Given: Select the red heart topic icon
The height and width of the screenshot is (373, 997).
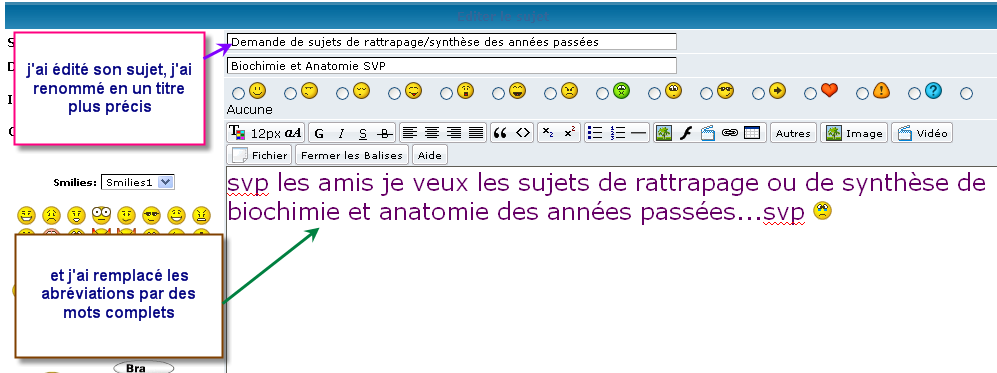Looking at the screenshot, I should [829, 91].
